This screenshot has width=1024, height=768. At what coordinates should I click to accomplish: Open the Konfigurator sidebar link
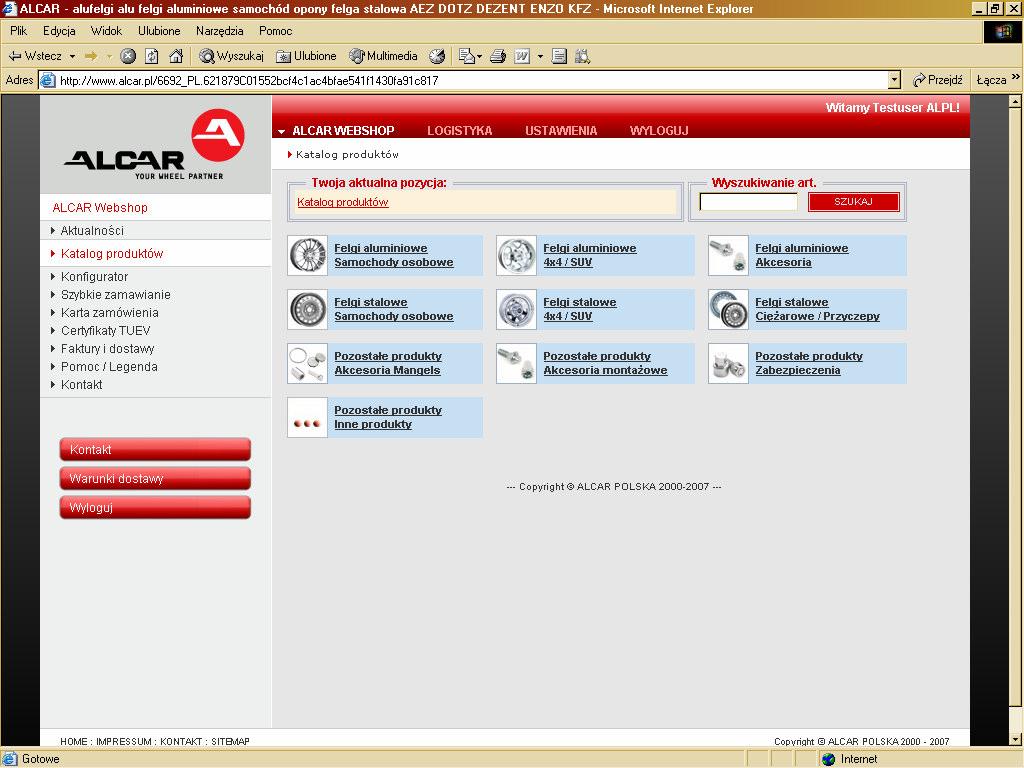pyautogui.click(x=94, y=277)
